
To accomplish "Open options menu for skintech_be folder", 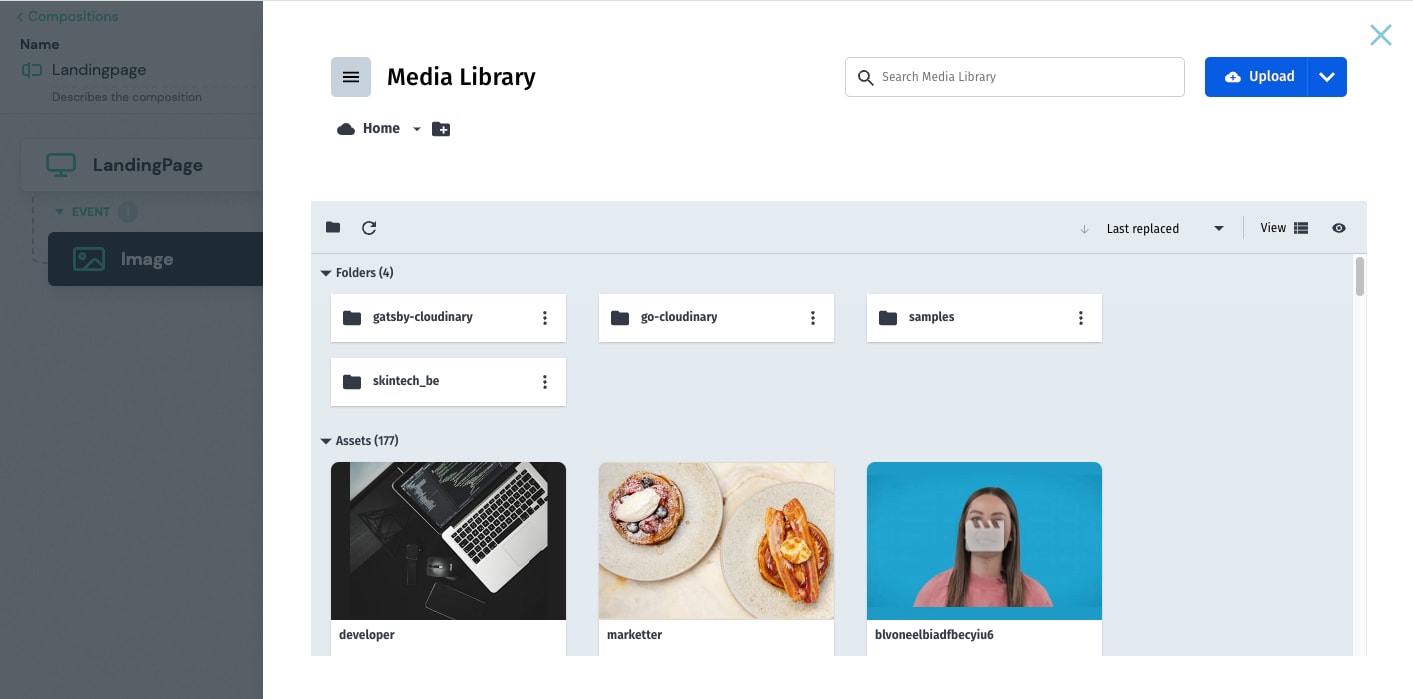I will 545,382.
